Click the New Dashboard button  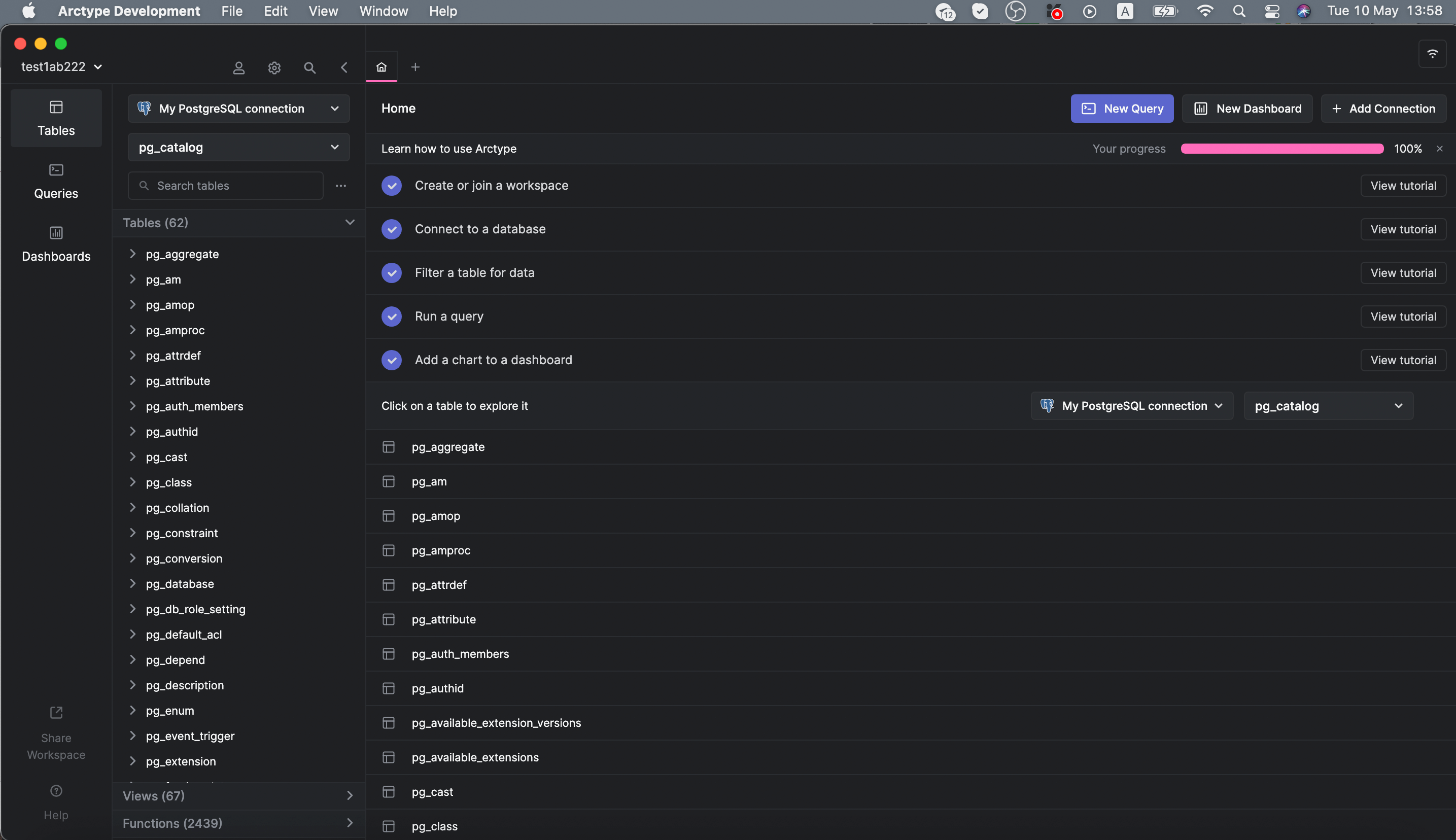pos(1247,109)
